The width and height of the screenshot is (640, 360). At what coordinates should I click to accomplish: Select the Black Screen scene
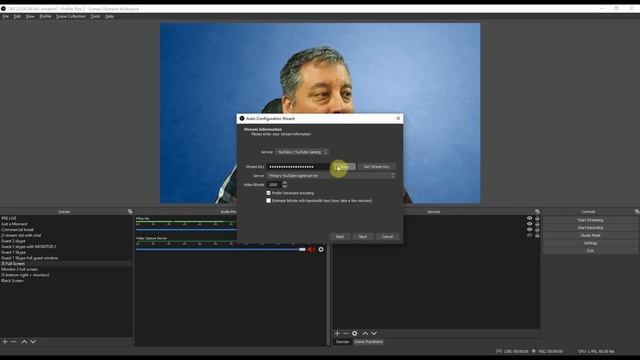point(66,281)
